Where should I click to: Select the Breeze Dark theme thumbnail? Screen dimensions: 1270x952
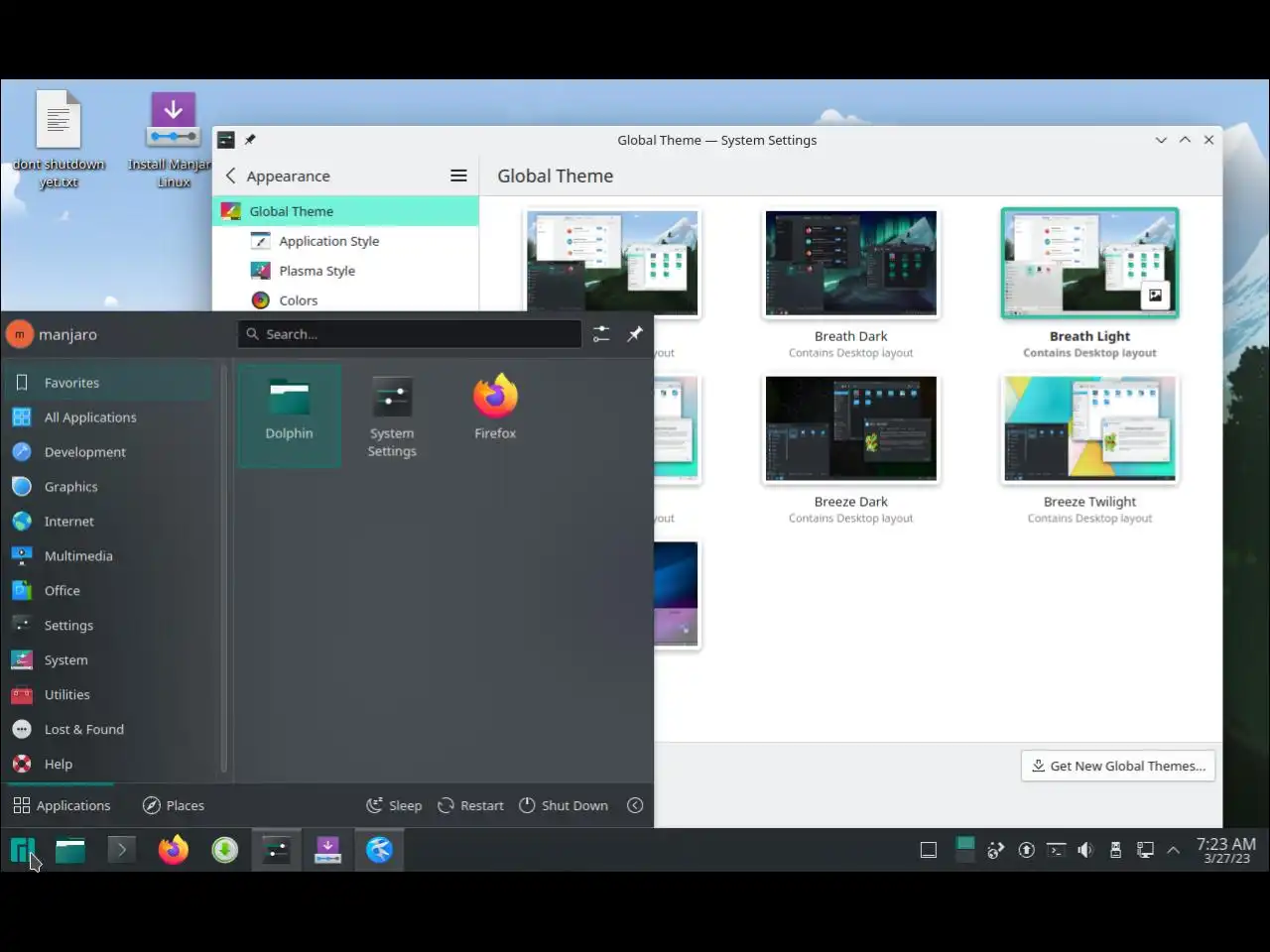[850, 428]
